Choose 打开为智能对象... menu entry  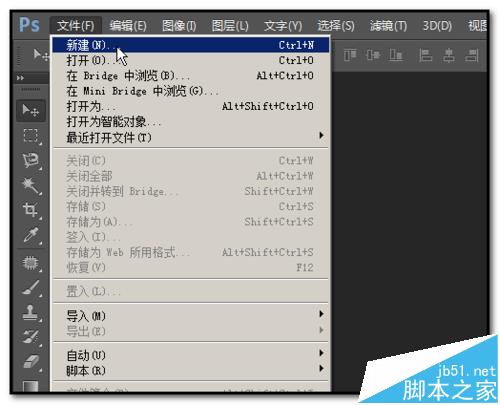tap(191, 122)
